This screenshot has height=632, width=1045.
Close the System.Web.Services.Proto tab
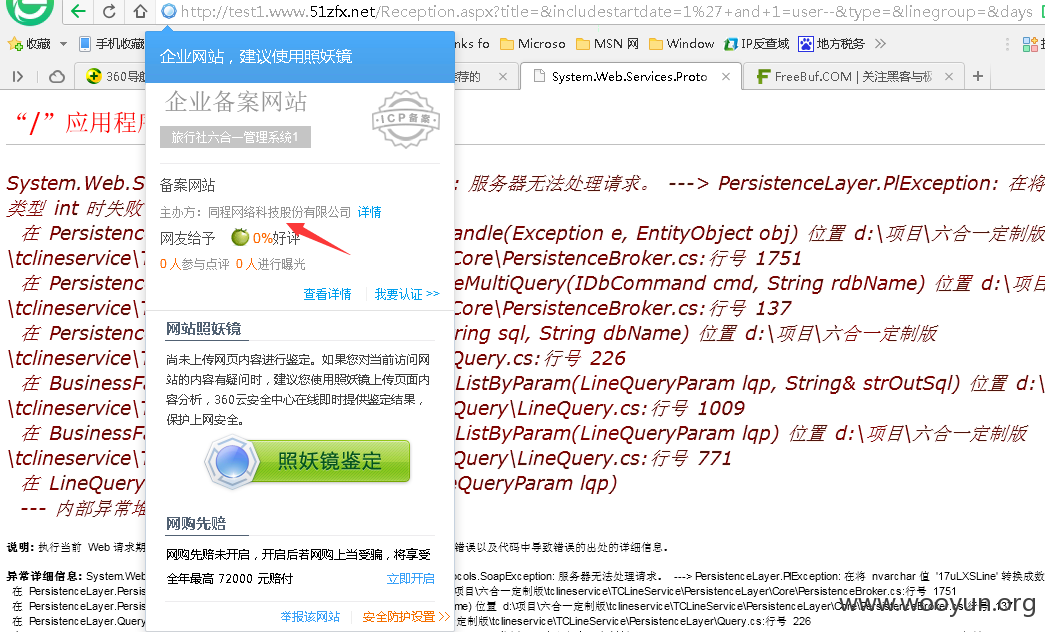pyautogui.click(x=726, y=77)
